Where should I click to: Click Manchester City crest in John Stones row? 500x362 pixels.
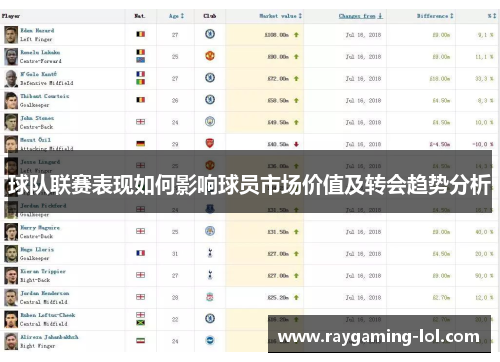pyautogui.click(x=210, y=122)
